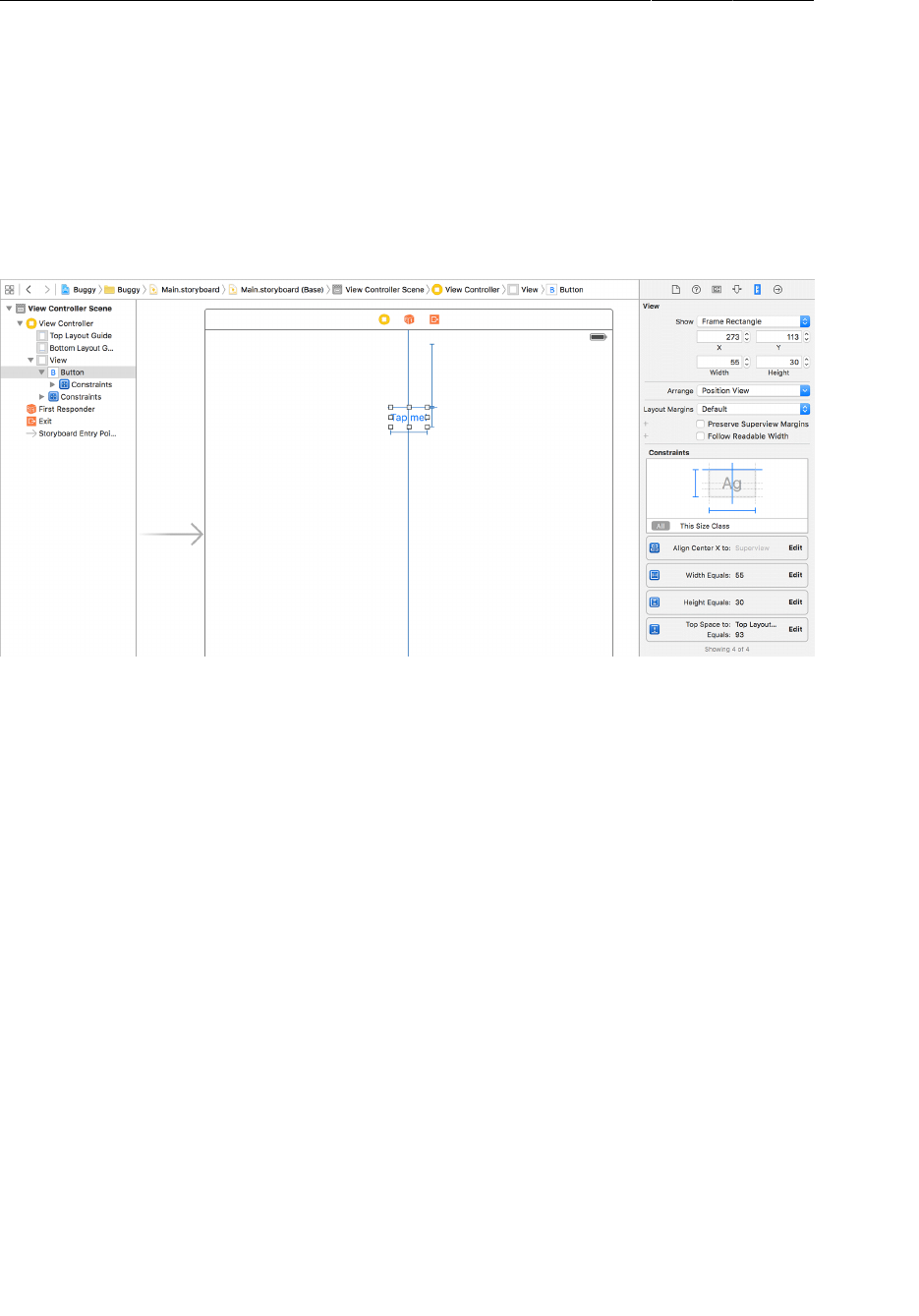Show the Identity inspector
919x1316 pixels.
[x=717, y=290]
